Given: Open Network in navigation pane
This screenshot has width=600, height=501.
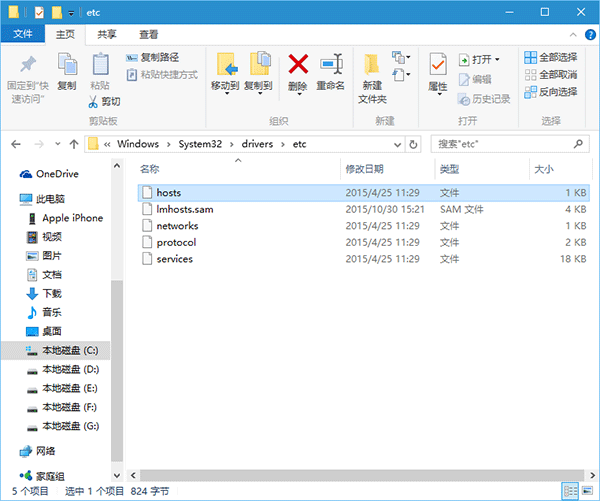Looking at the screenshot, I should [38, 451].
